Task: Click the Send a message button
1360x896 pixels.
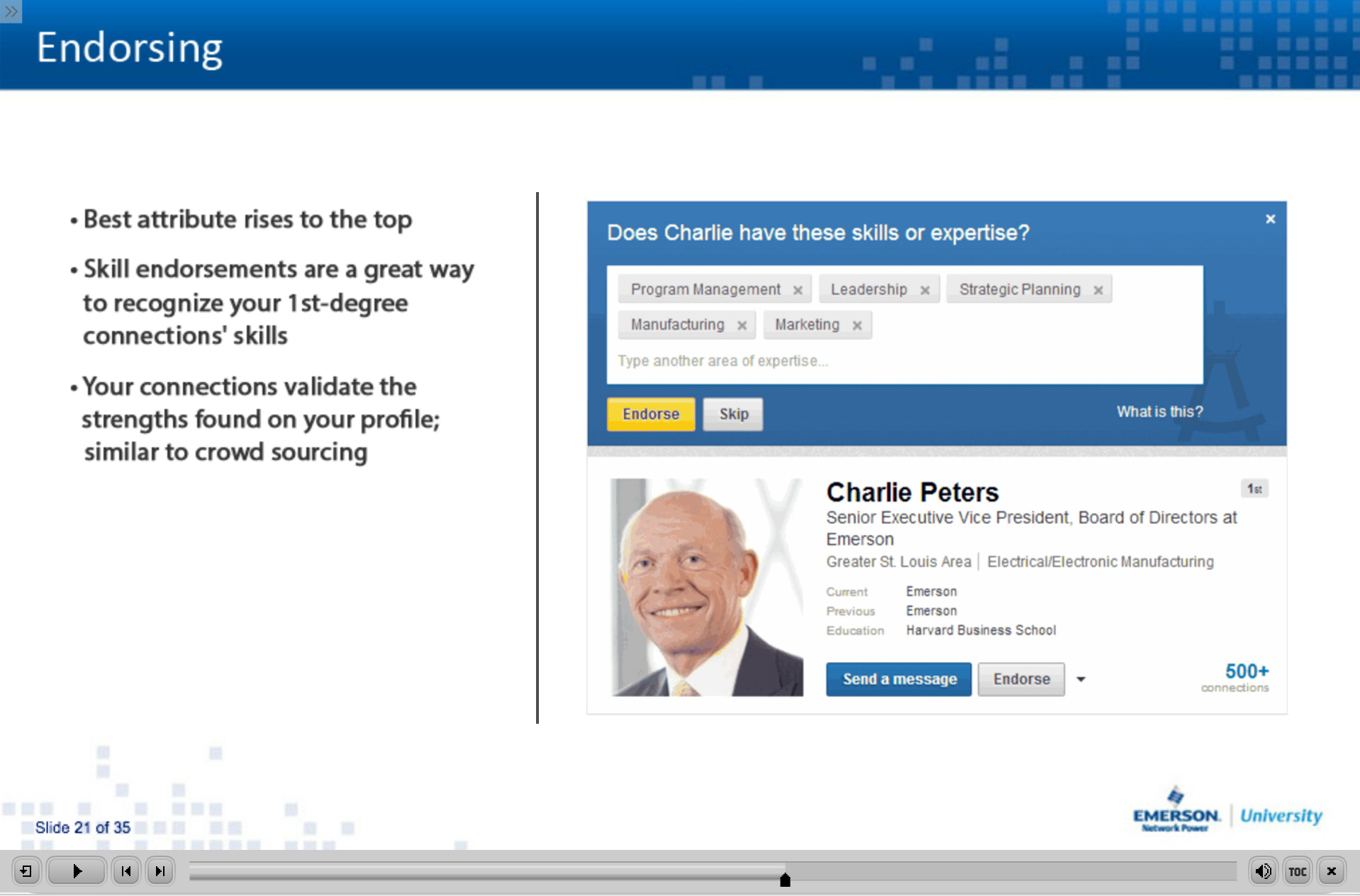Action: pos(898,679)
